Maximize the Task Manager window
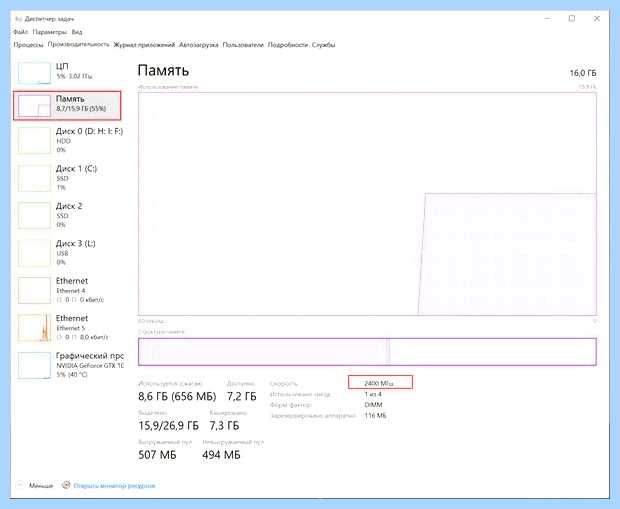 [572, 19]
